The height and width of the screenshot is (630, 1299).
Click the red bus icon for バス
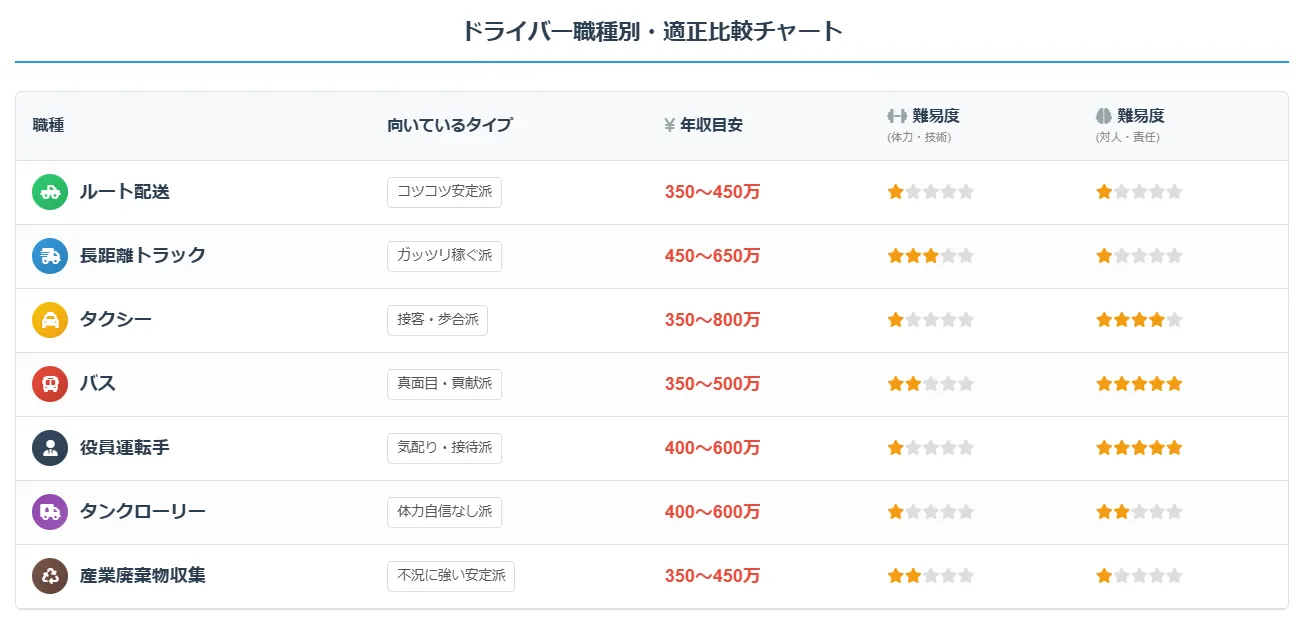[50, 384]
